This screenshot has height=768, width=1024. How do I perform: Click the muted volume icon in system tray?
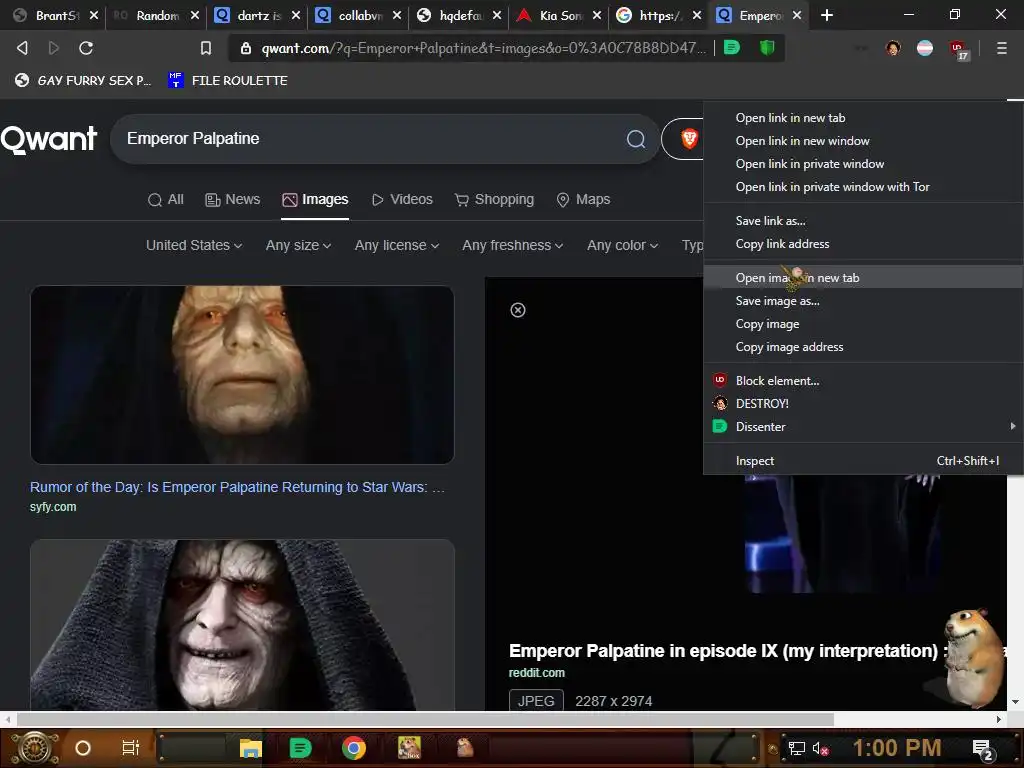tap(820, 748)
